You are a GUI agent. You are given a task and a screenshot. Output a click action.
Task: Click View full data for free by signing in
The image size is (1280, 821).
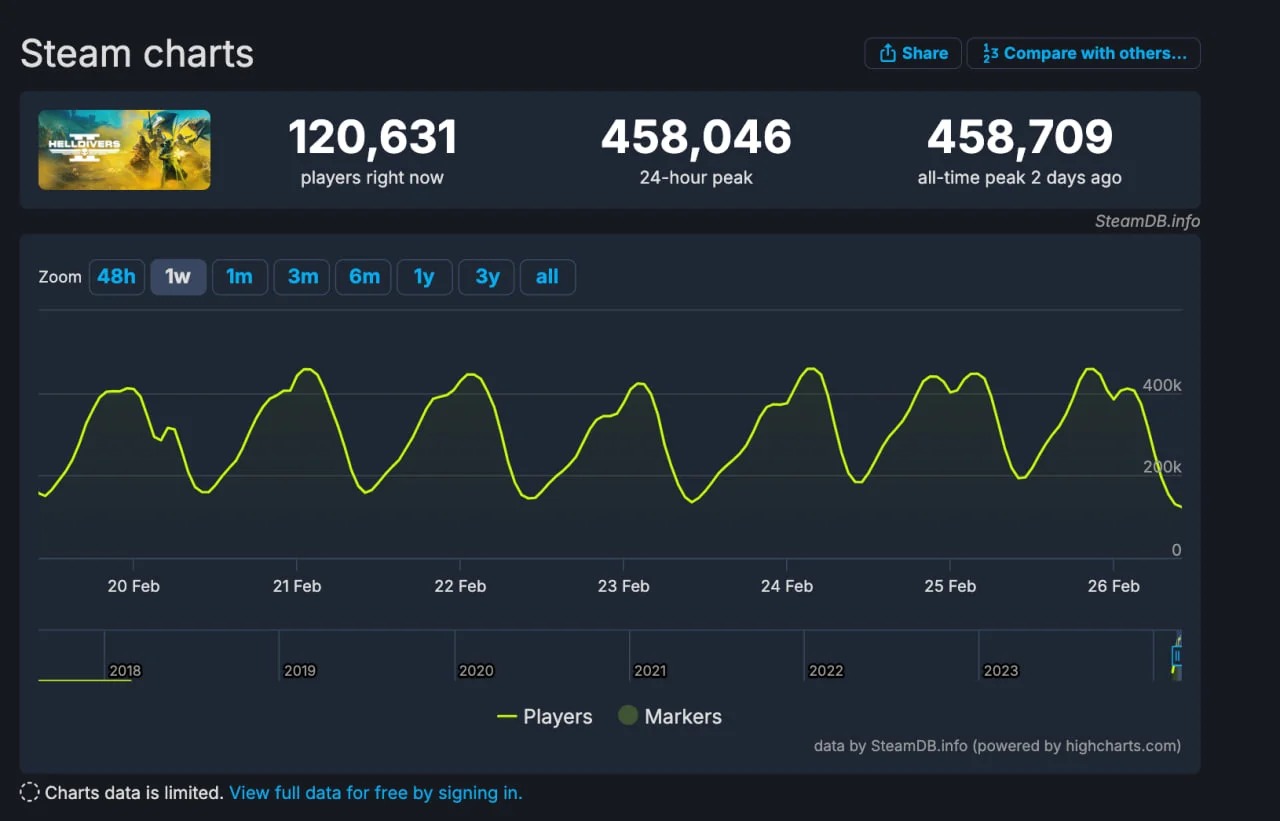click(375, 792)
